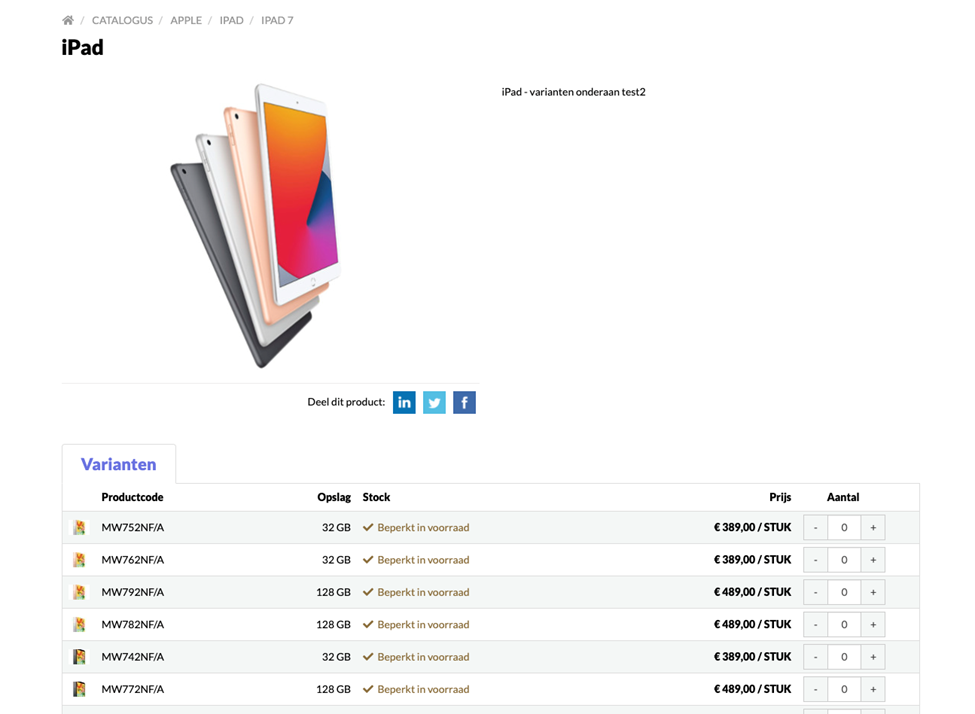Image resolution: width=975 pixels, height=714 pixels.
Task: Decrease quantity for MW772NF/A
Action: click(x=815, y=689)
